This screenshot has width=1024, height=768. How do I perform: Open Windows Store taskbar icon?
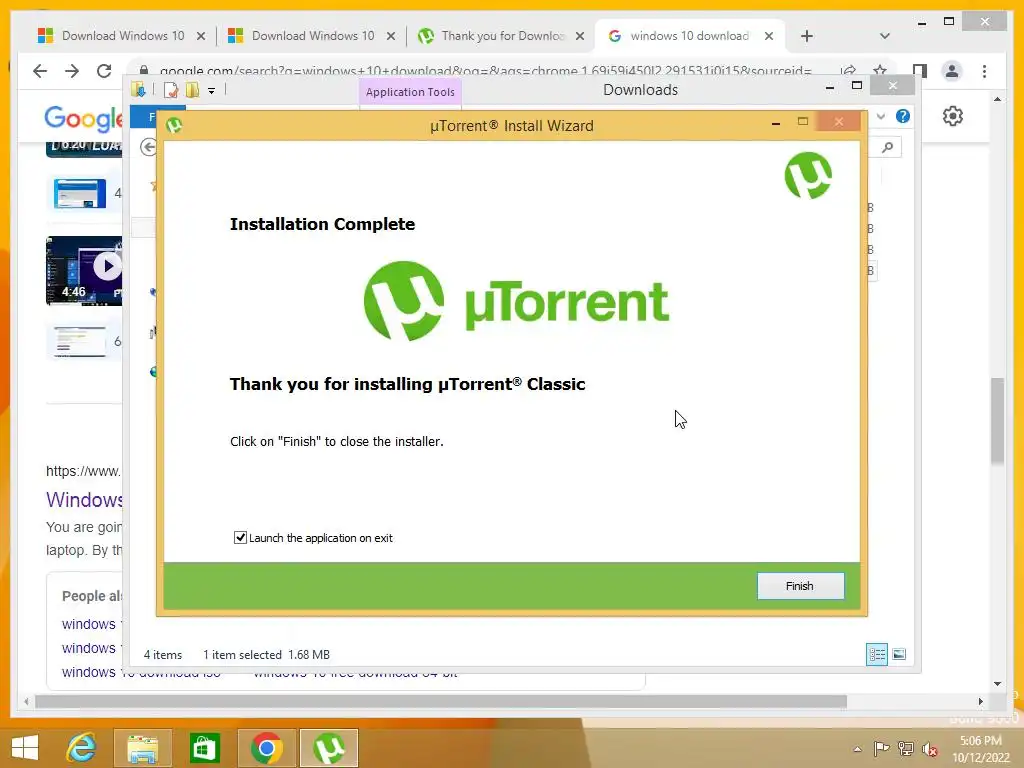point(204,748)
